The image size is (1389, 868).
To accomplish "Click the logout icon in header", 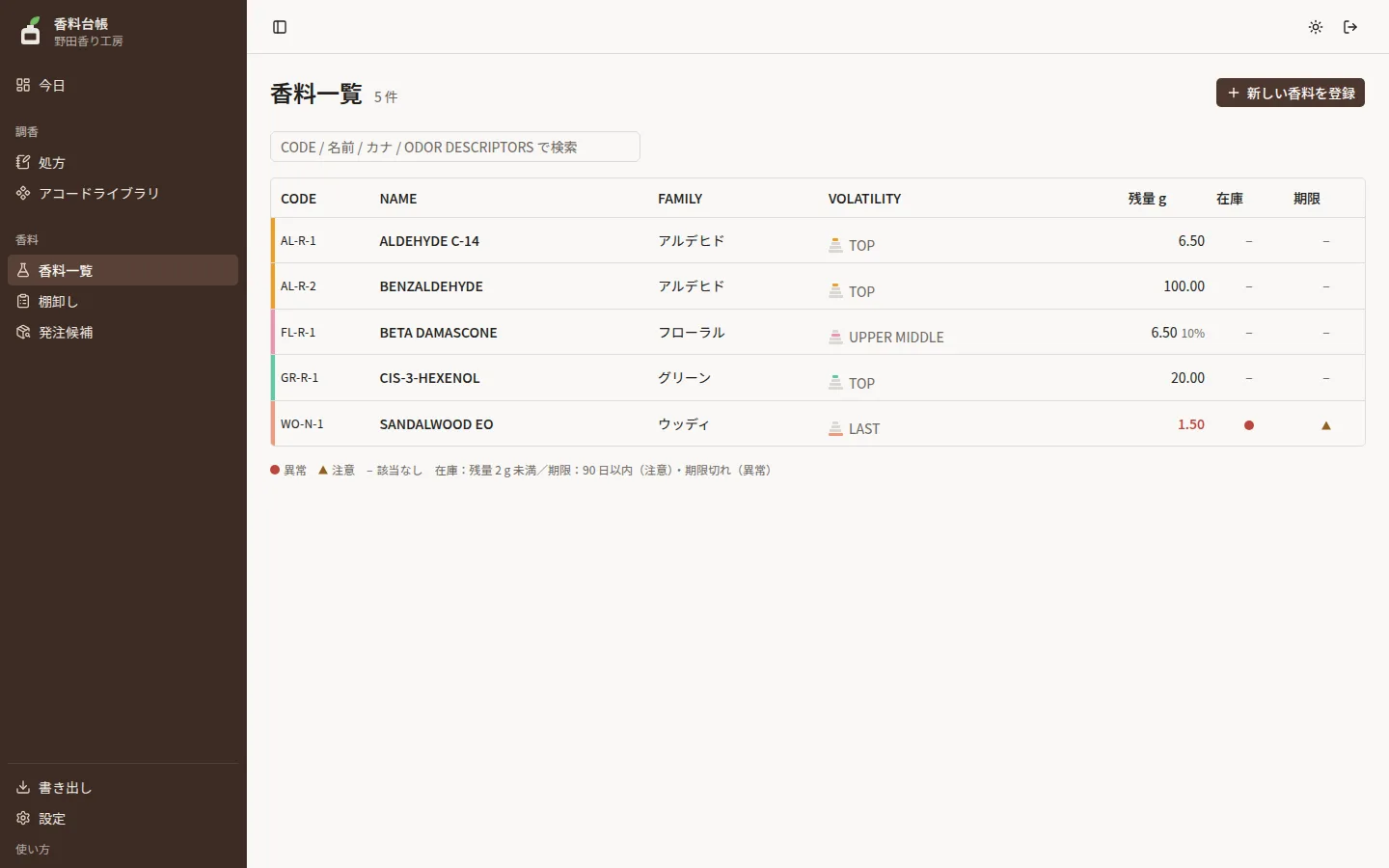I will point(1350,27).
